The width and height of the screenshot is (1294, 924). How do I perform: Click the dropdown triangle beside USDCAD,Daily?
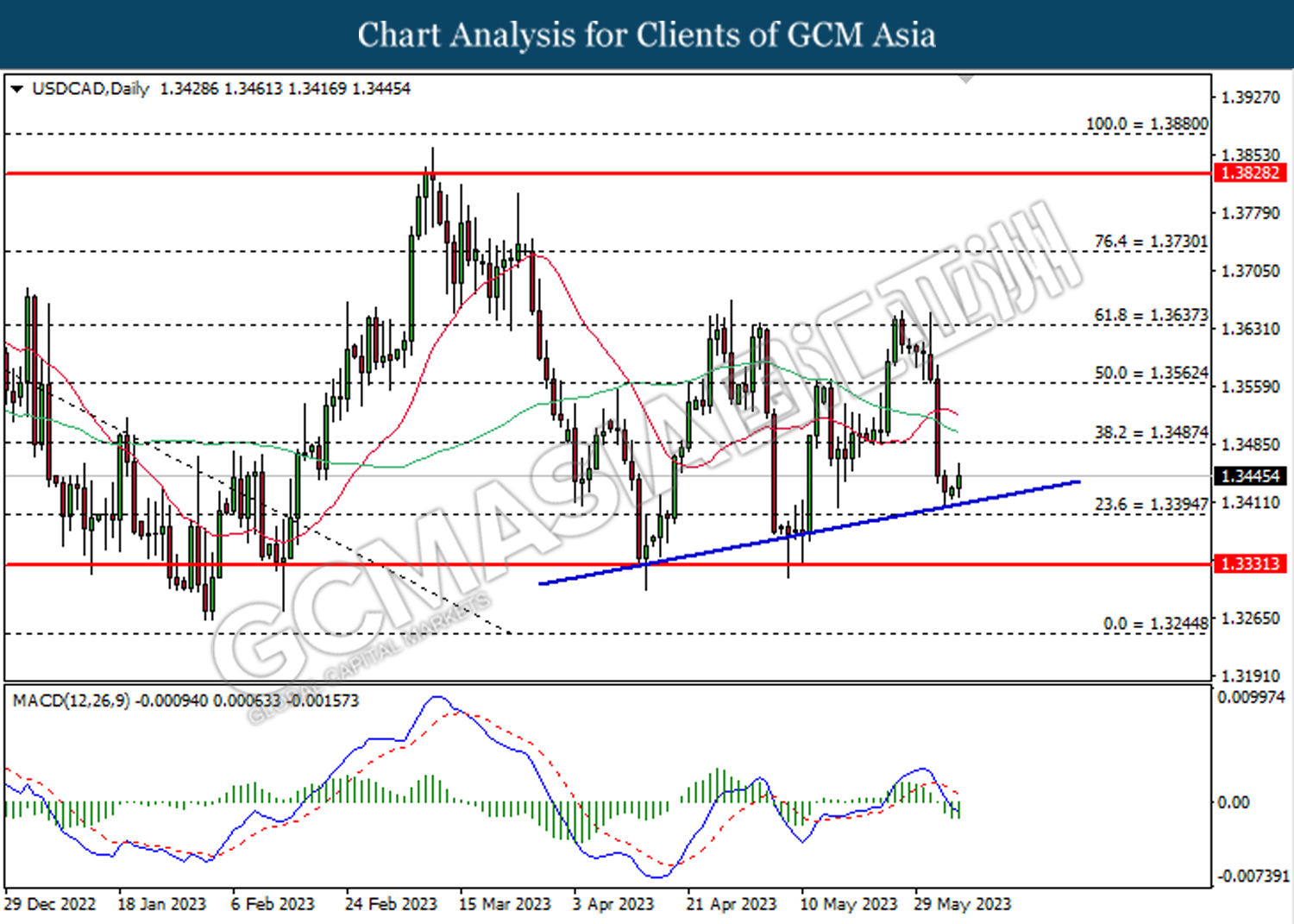[x=16, y=89]
